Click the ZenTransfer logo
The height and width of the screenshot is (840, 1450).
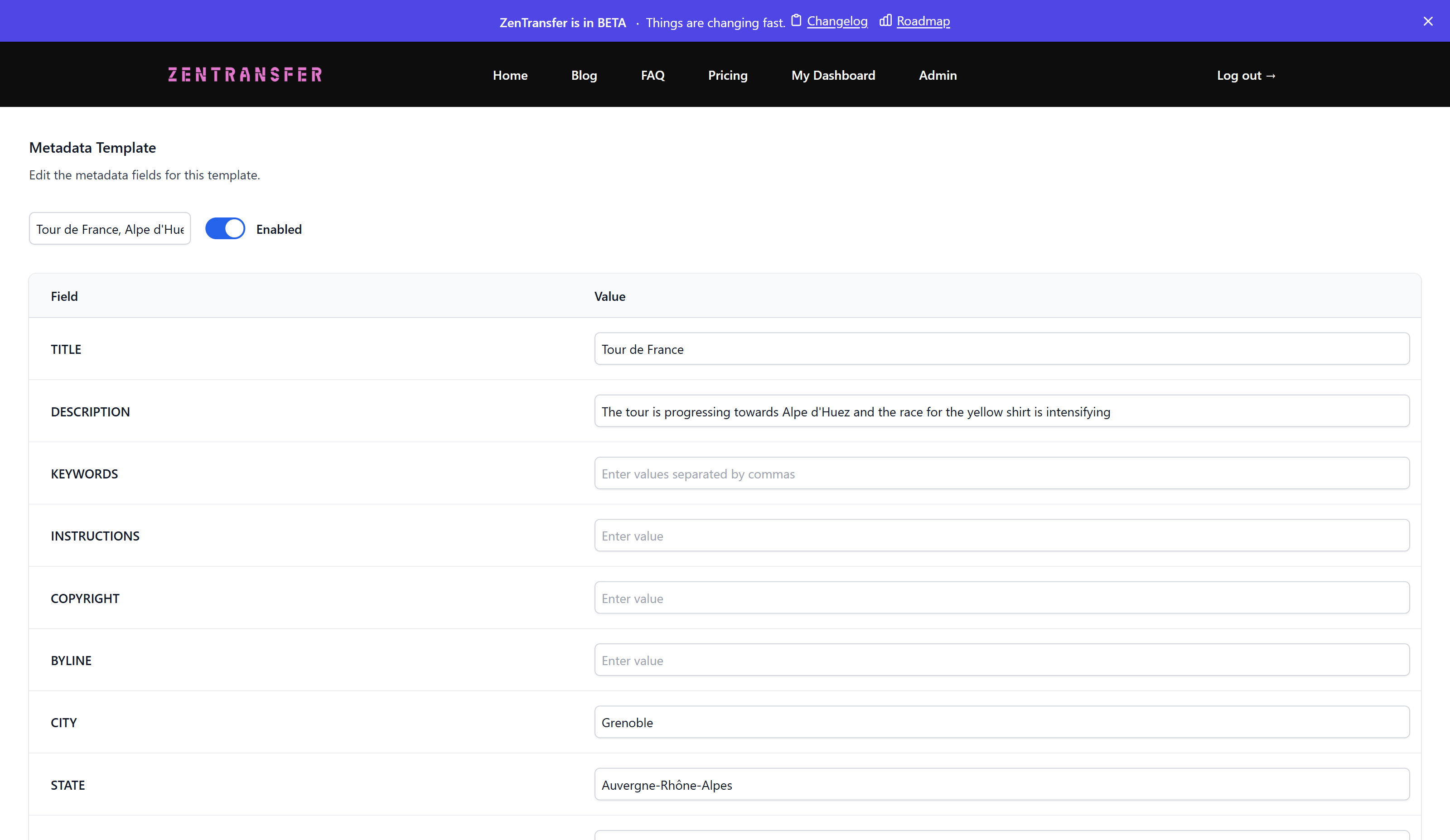(x=245, y=75)
